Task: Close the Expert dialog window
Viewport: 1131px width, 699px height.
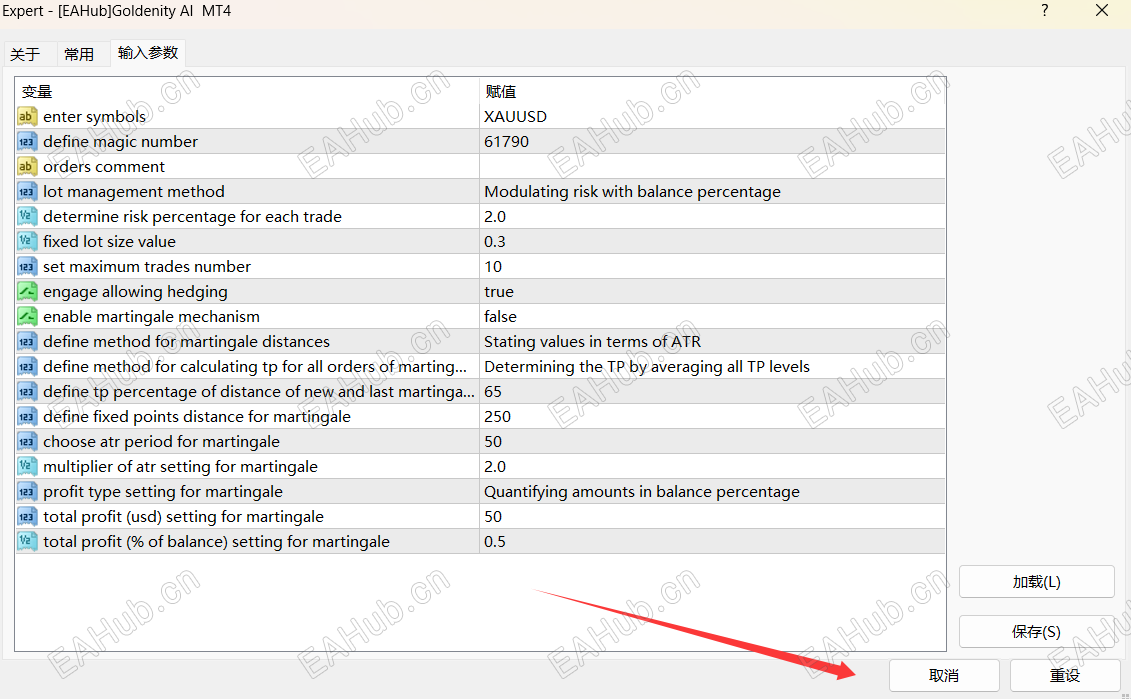Action: pyautogui.click(x=1101, y=11)
